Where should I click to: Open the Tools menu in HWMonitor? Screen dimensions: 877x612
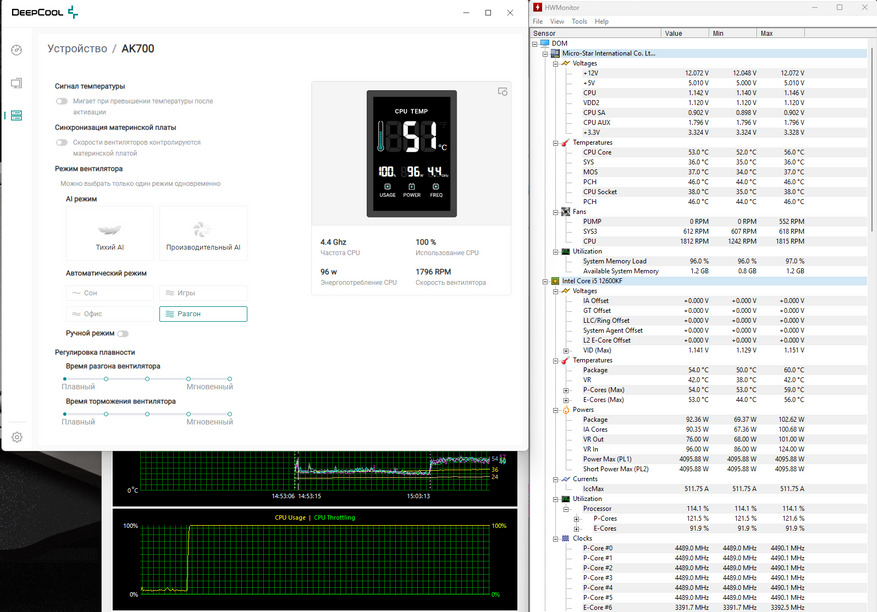tap(577, 21)
